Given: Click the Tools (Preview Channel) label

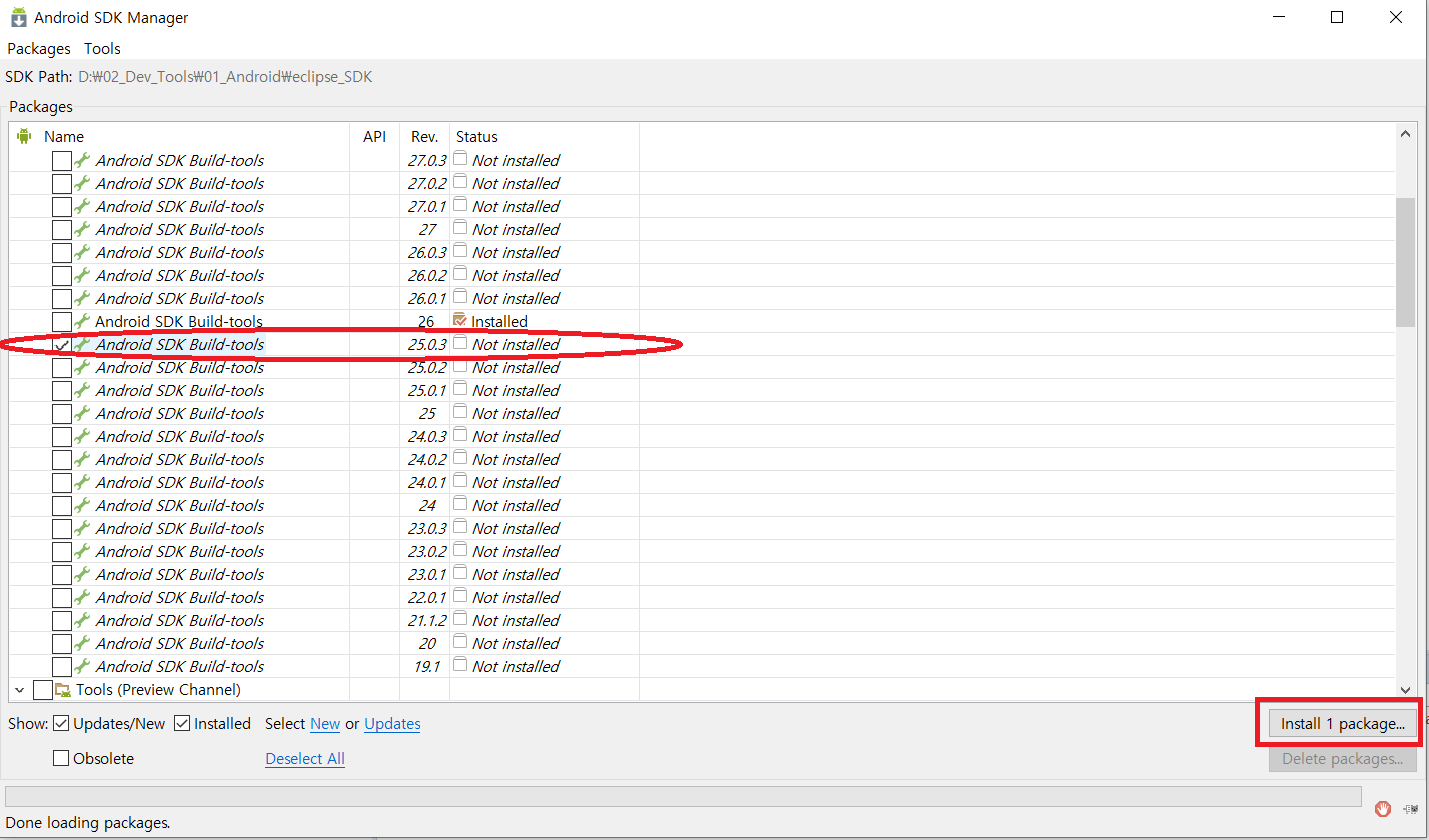Looking at the screenshot, I should pyautogui.click(x=158, y=689).
